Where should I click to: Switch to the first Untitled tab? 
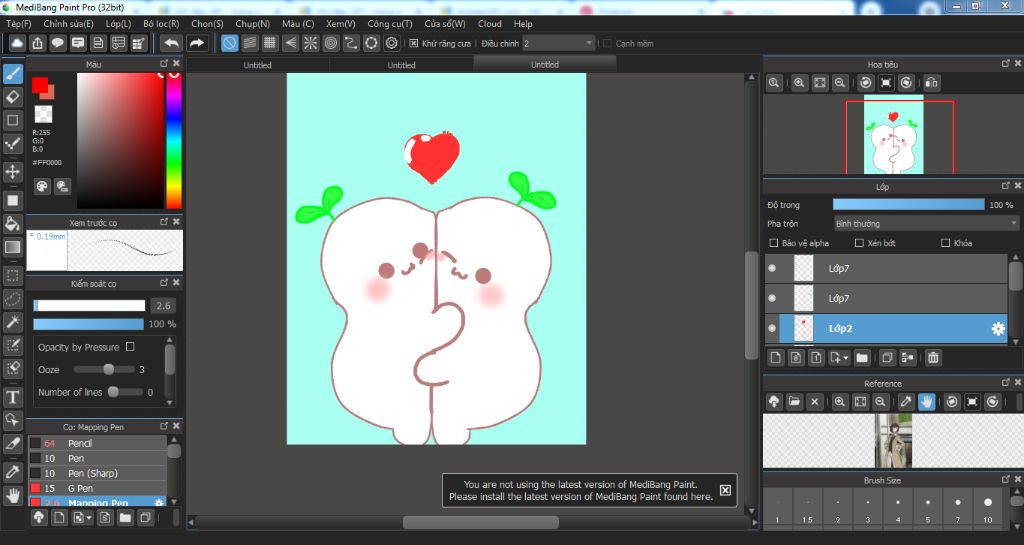pos(257,65)
